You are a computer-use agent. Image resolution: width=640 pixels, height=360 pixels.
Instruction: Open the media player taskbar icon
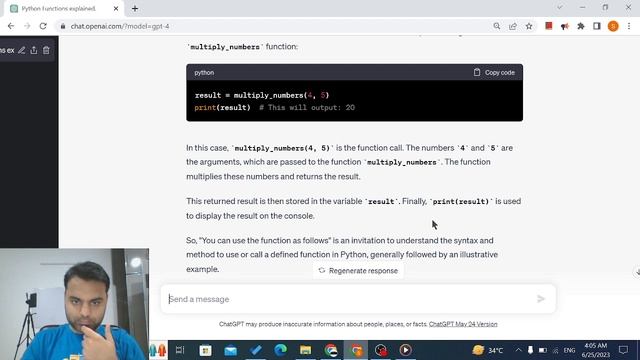pos(405,350)
